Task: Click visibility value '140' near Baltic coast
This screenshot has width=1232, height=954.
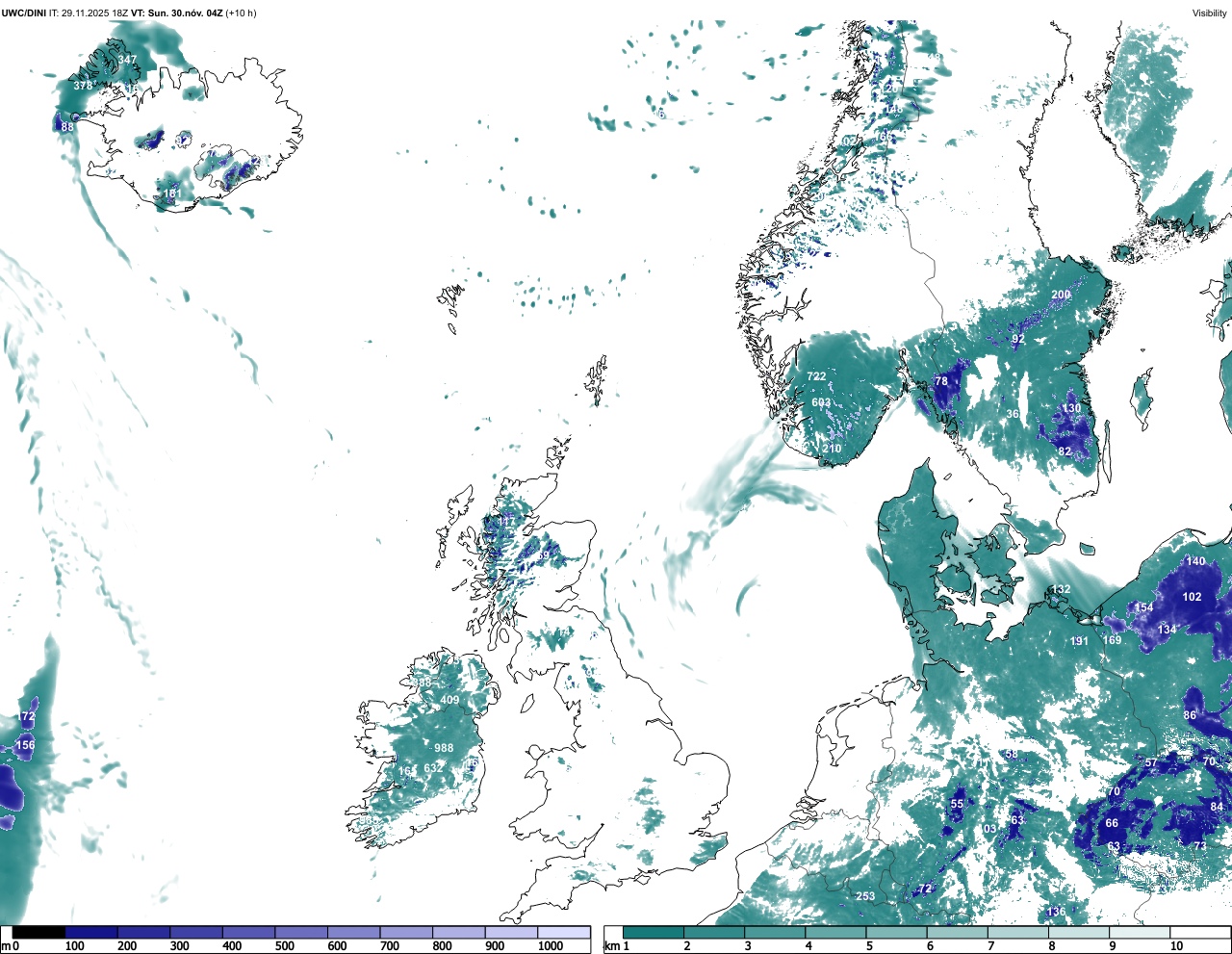Action: (1195, 561)
